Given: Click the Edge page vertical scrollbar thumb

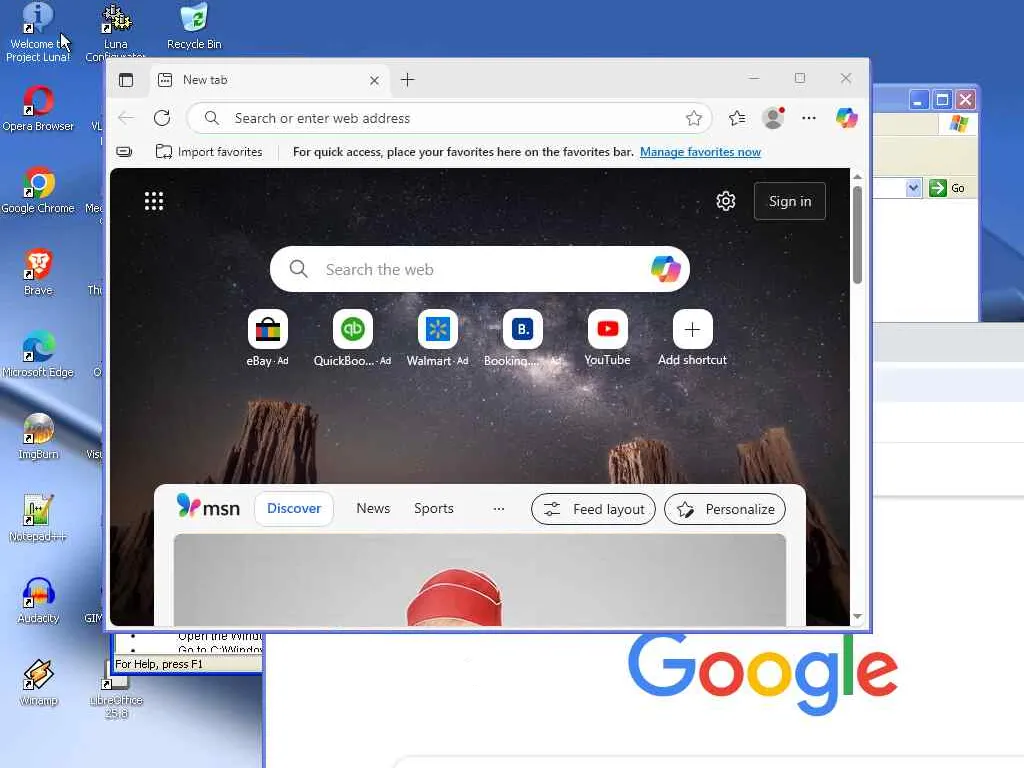Looking at the screenshot, I should click(857, 235).
